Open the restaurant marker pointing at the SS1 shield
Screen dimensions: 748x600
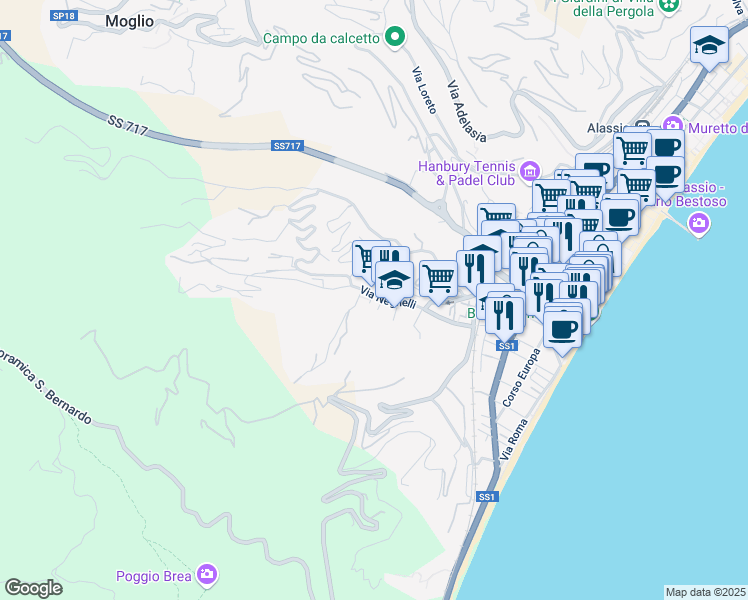point(504,319)
